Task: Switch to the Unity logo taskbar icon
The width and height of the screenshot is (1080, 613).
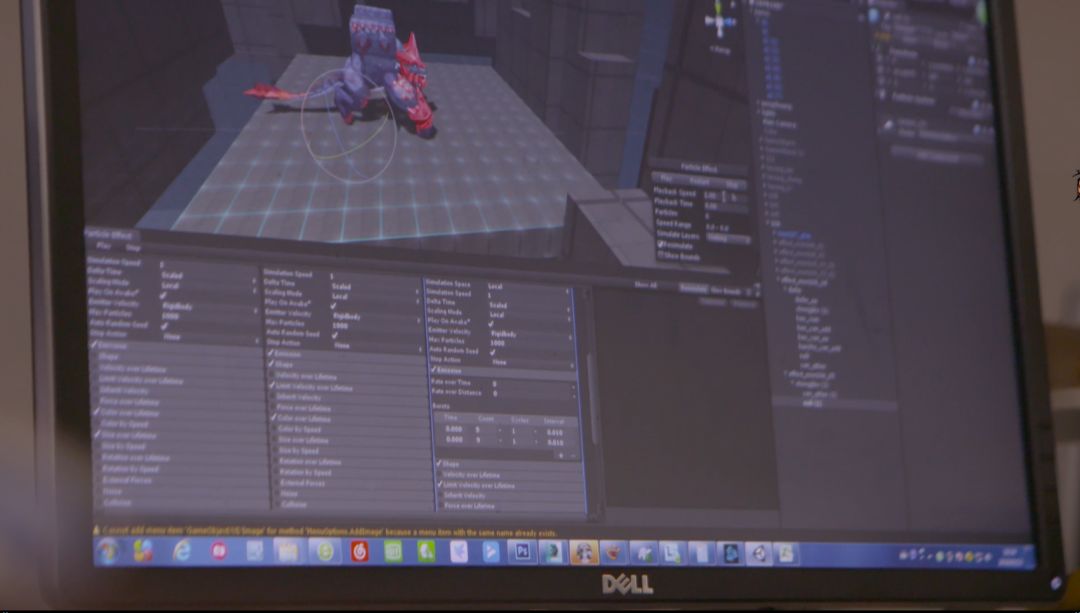Action: coord(758,553)
